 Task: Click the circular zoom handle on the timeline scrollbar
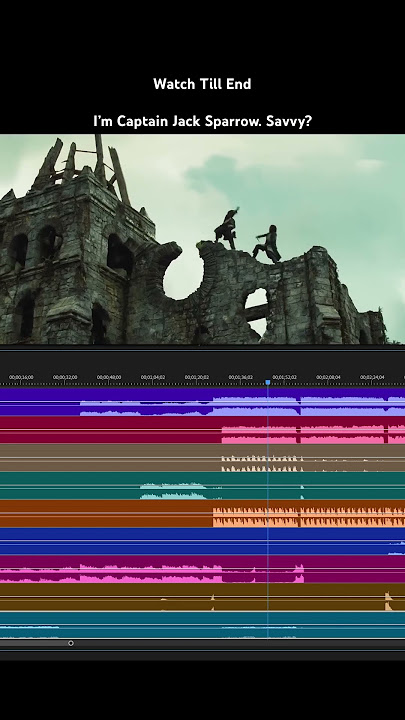pos(71,643)
